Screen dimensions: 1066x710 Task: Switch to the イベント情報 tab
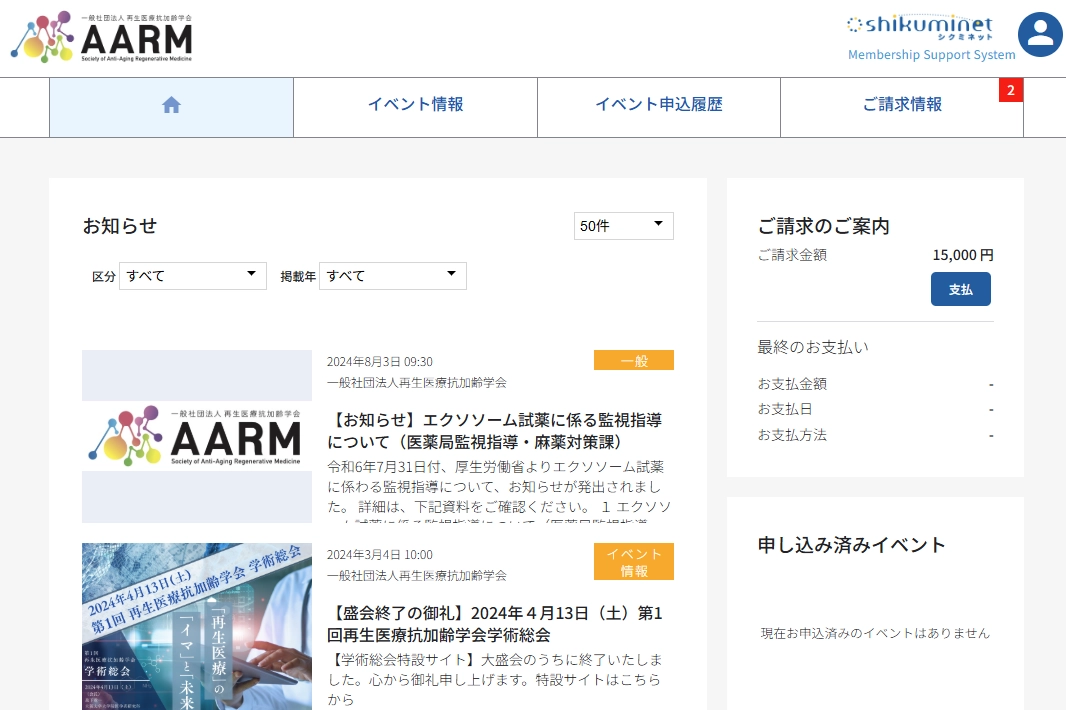click(415, 106)
